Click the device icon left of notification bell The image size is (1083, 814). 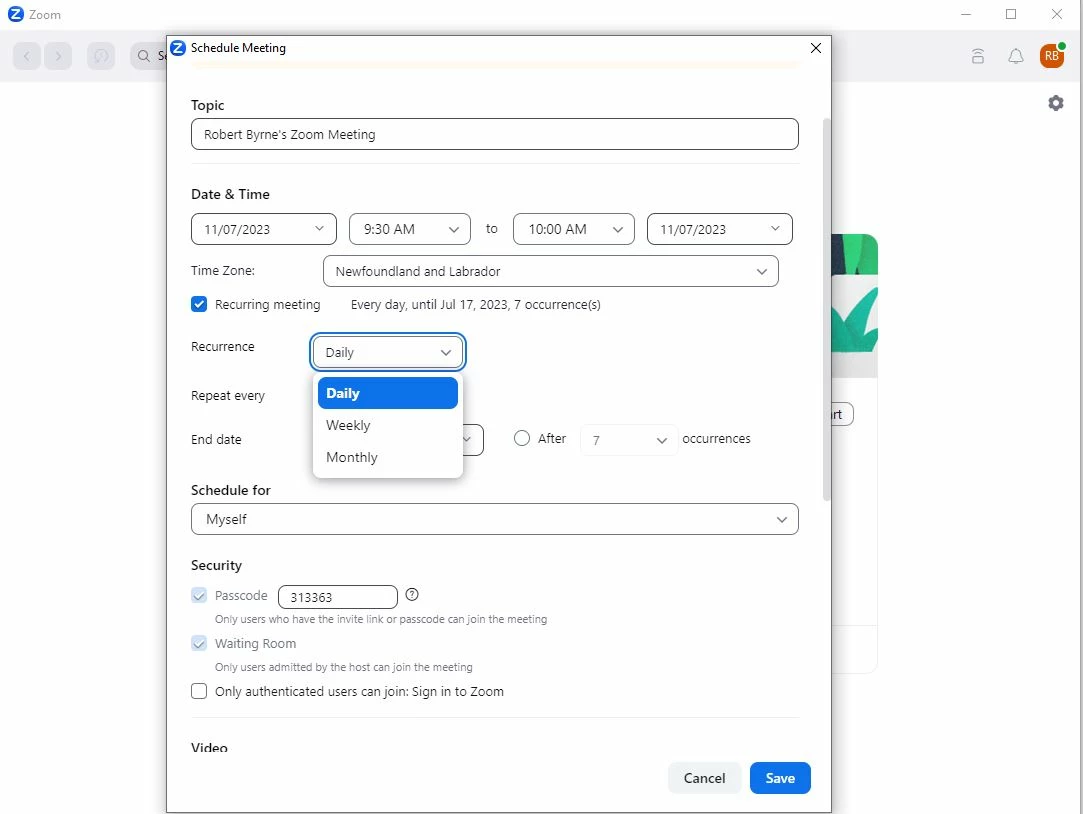point(977,56)
